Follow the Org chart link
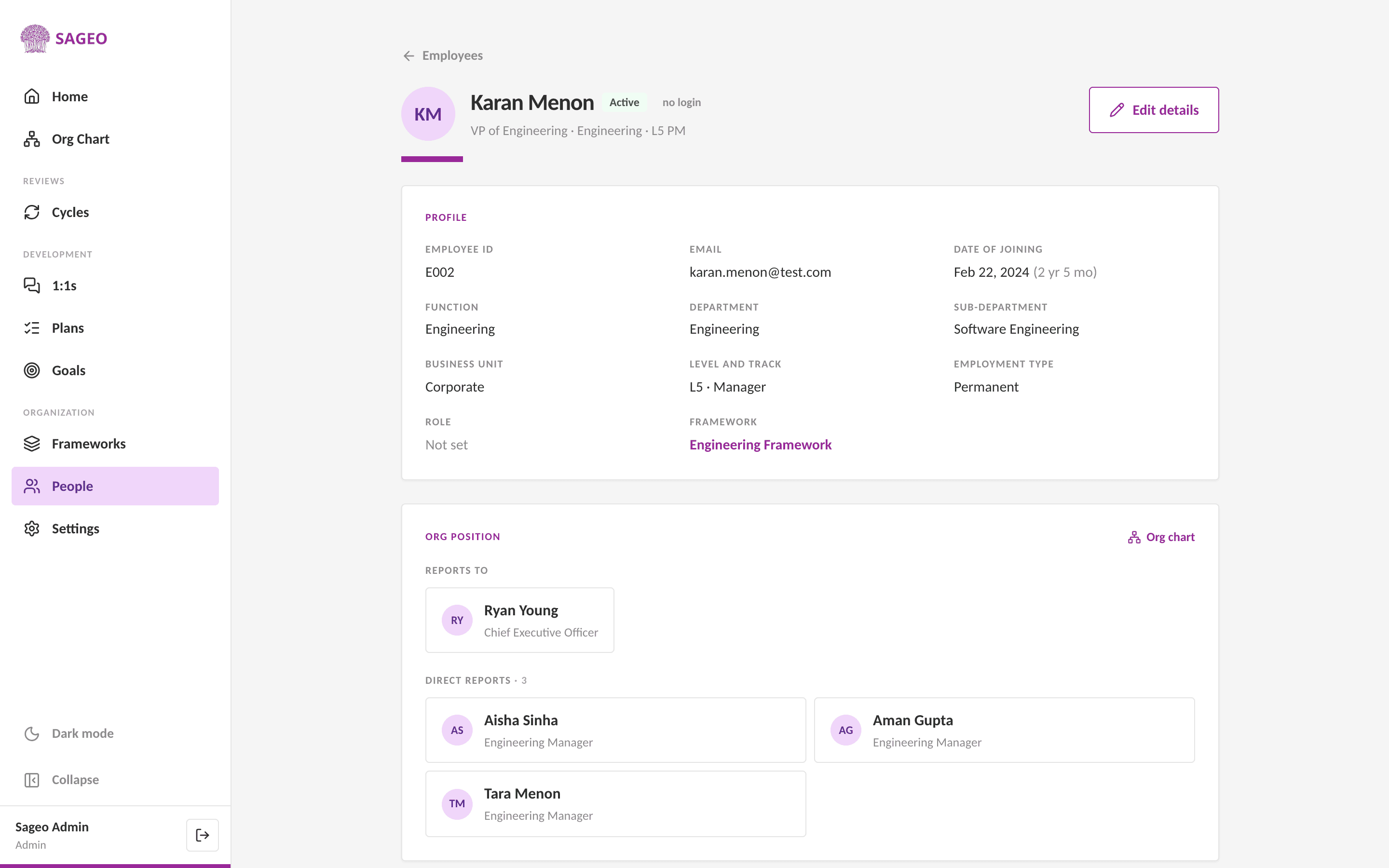The width and height of the screenshot is (1389, 868). pyautogui.click(x=1161, y=537)
